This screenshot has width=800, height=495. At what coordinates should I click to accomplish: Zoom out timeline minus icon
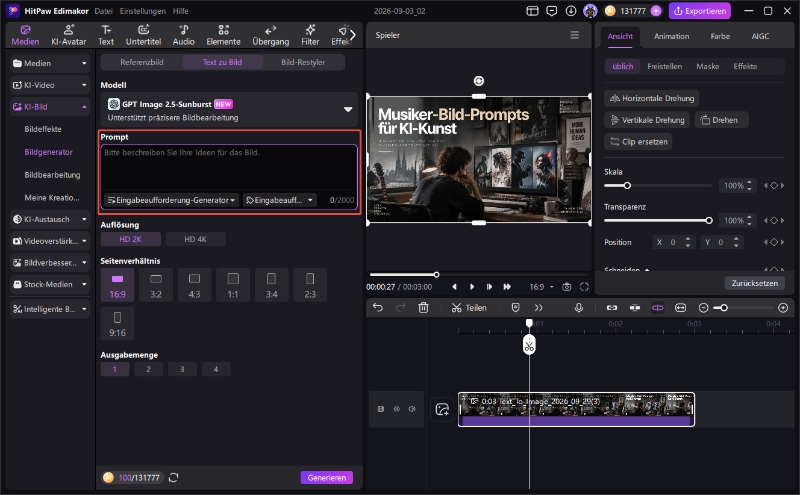coord(704,308)
